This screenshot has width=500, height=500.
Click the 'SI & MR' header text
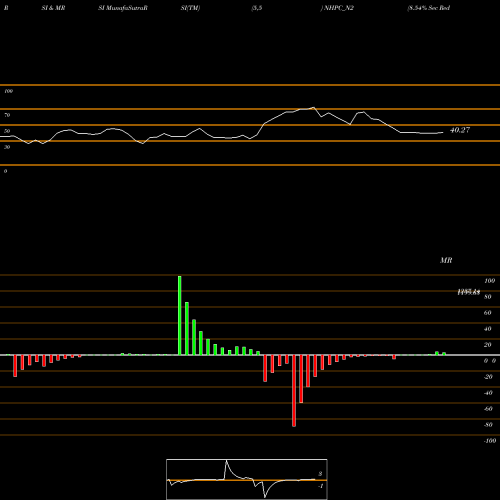pyautogui.click(x=53, y=8)
